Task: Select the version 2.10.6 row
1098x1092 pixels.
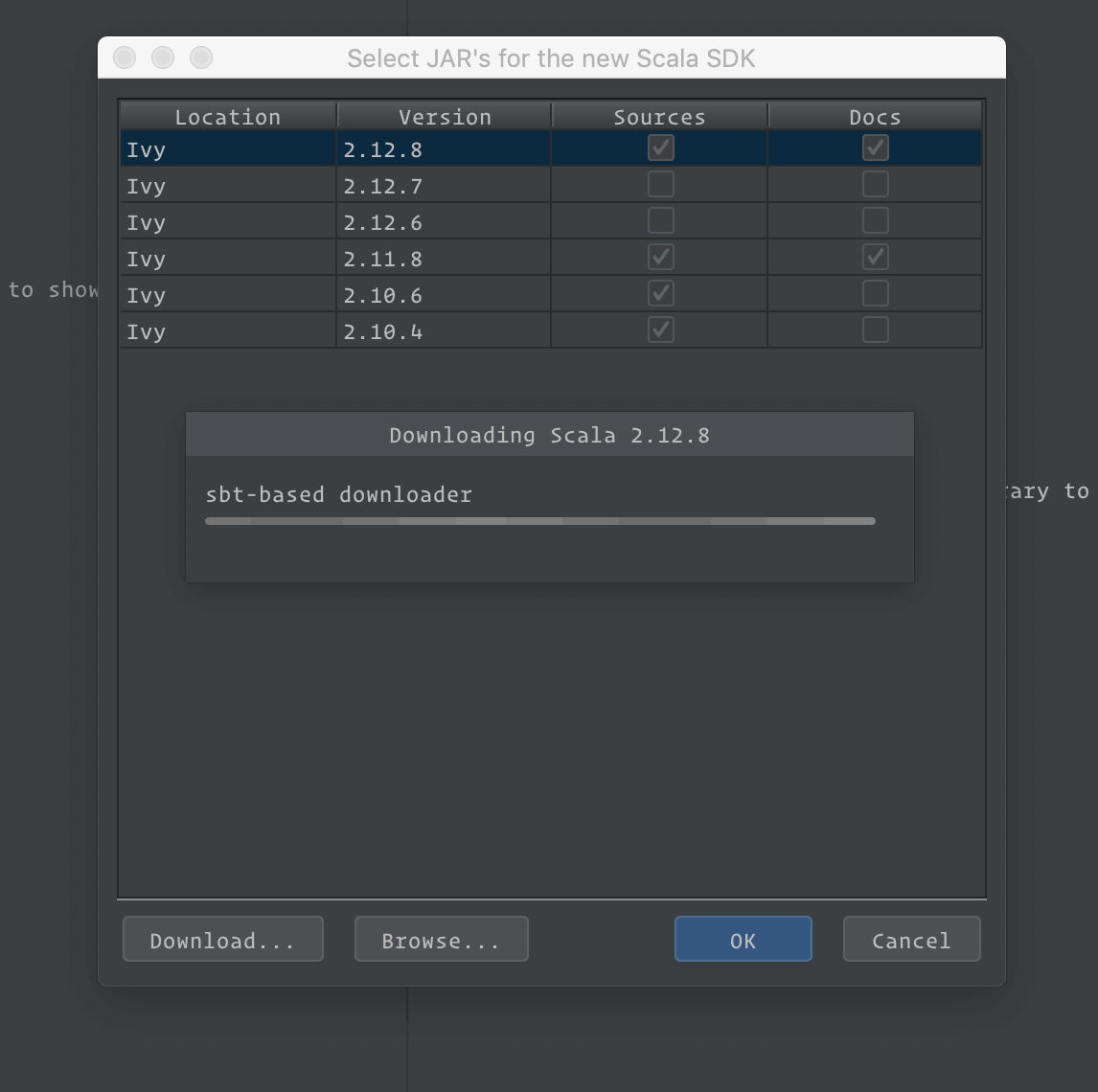Action: pyautogui.click(x=551, y=294)
